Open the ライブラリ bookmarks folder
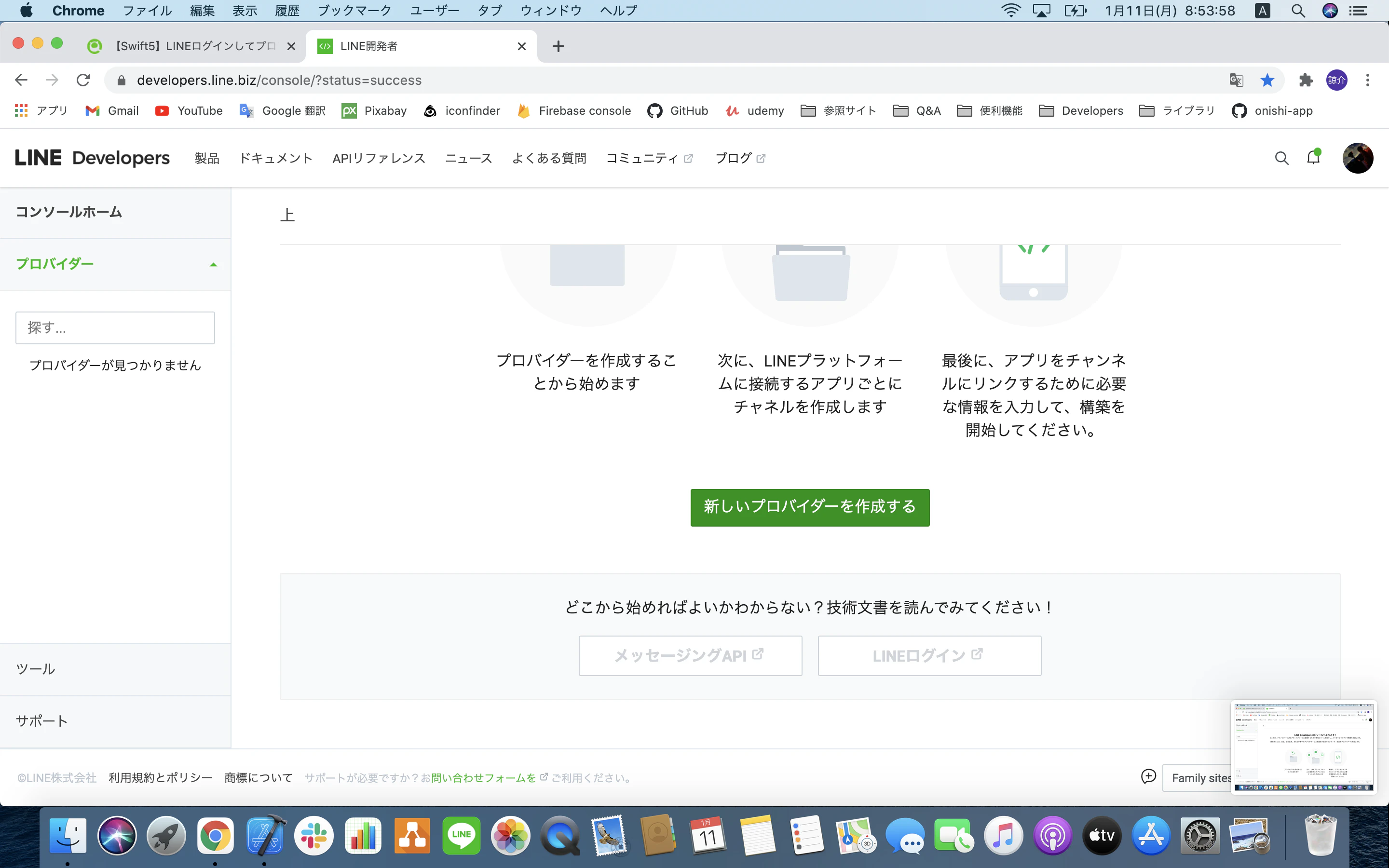1389x868 pixels. (1177, 111)
